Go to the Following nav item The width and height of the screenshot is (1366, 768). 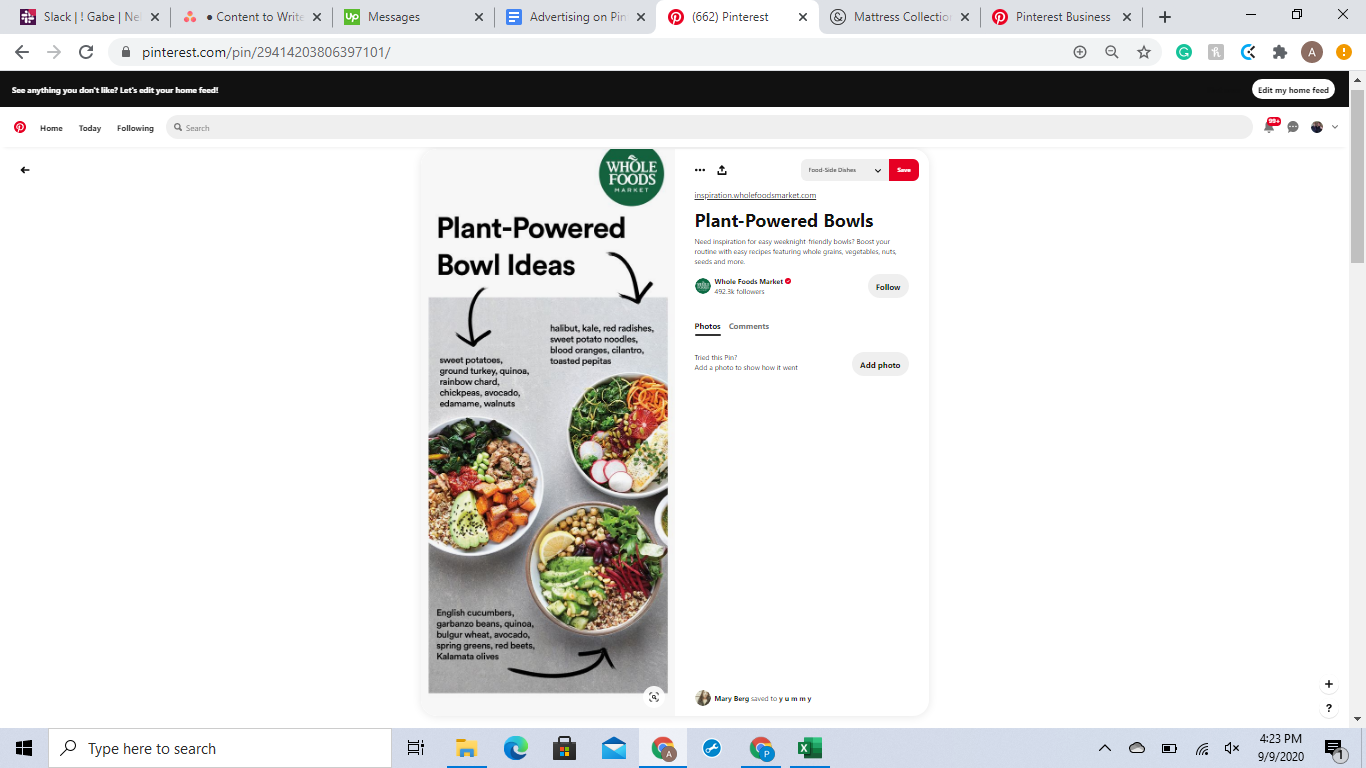[x=135, y=128]
